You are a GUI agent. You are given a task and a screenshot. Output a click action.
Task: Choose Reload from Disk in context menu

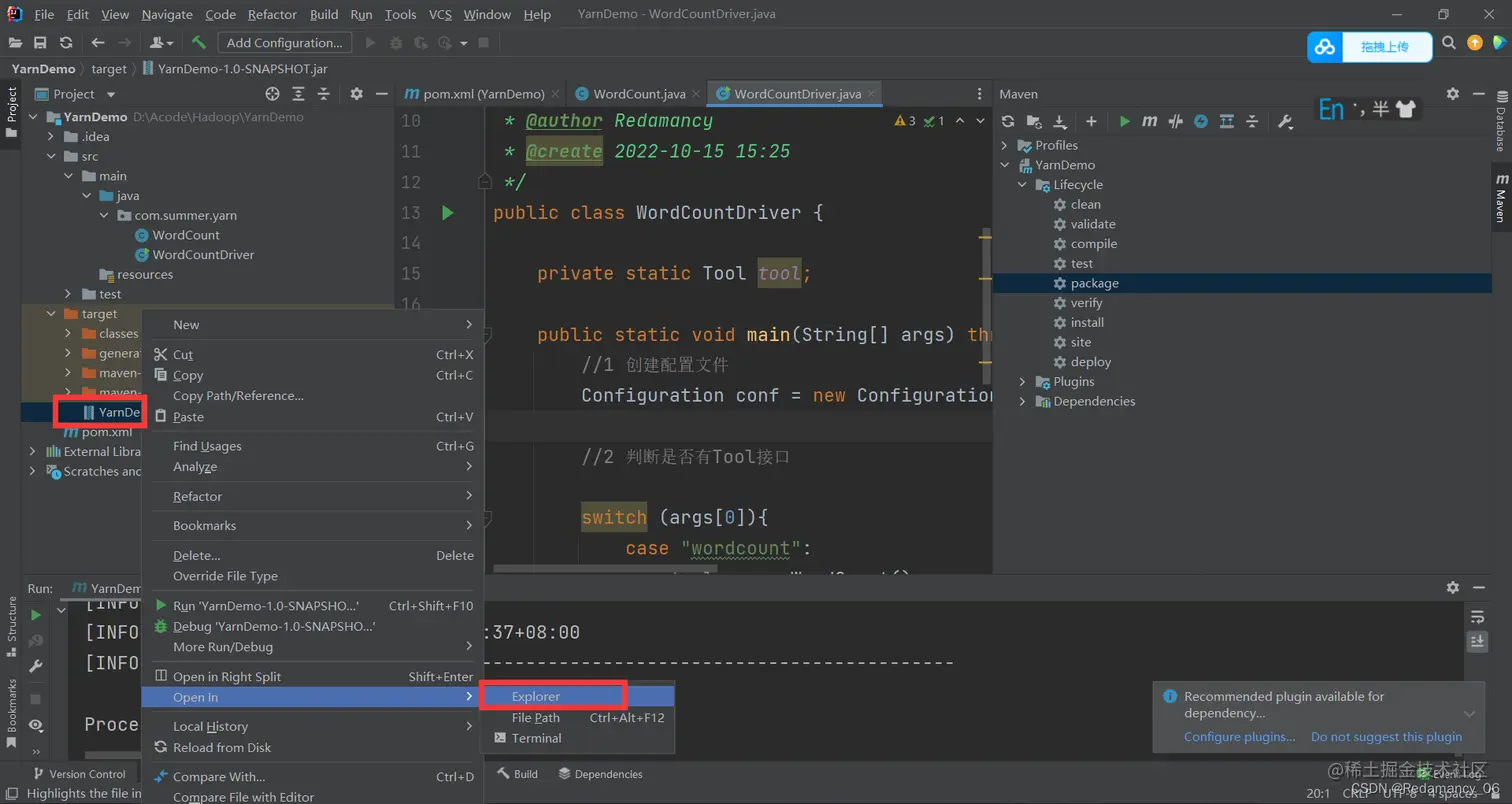point(312,748)
